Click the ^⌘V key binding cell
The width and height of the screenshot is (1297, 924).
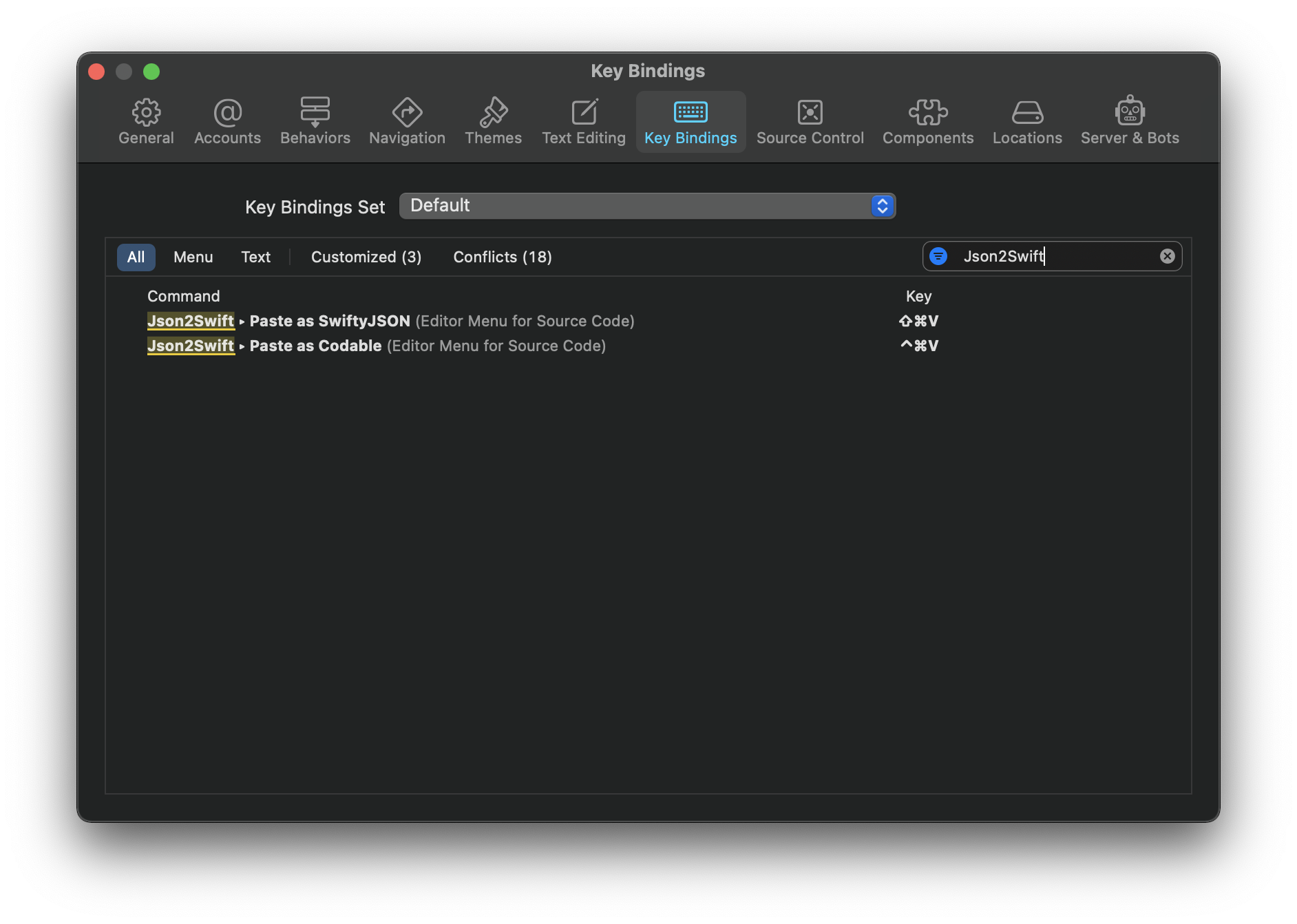tap(919, 346)
